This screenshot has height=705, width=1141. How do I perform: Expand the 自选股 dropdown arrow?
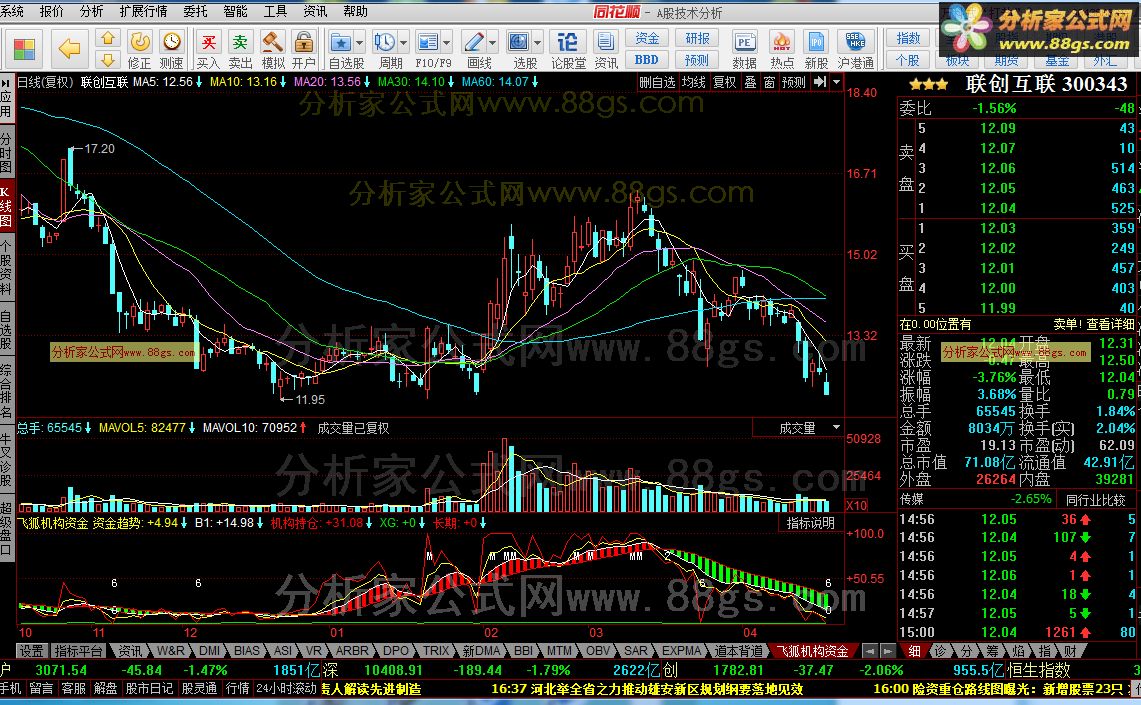pos(359,42)
